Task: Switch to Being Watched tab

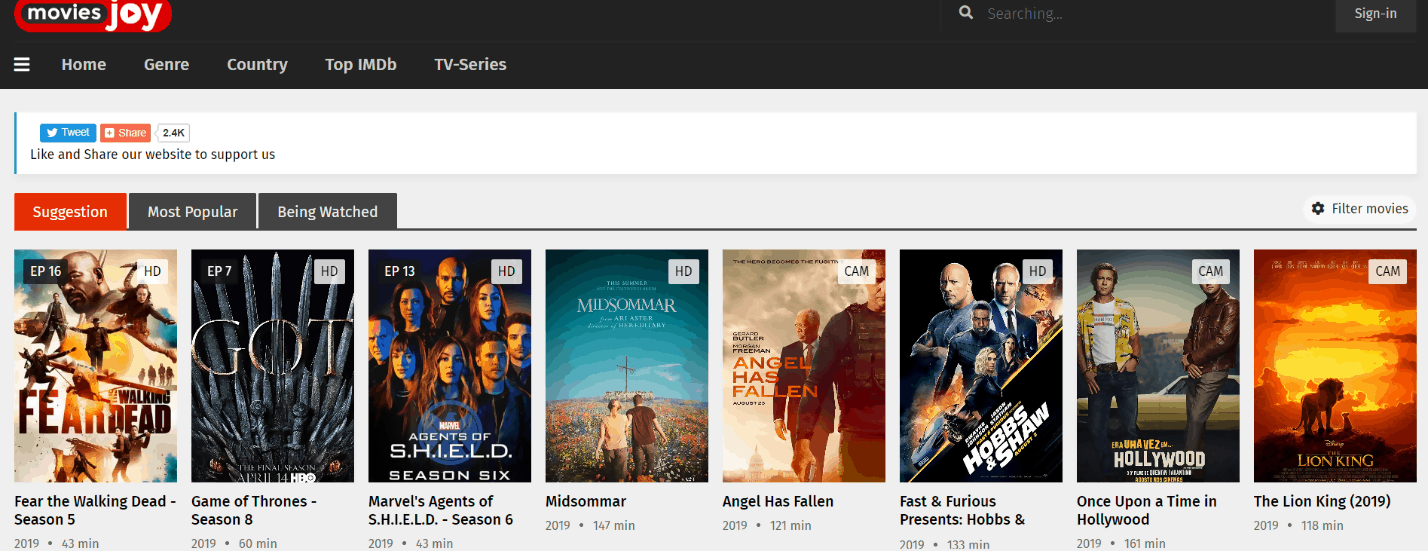Action: point(328,212)
